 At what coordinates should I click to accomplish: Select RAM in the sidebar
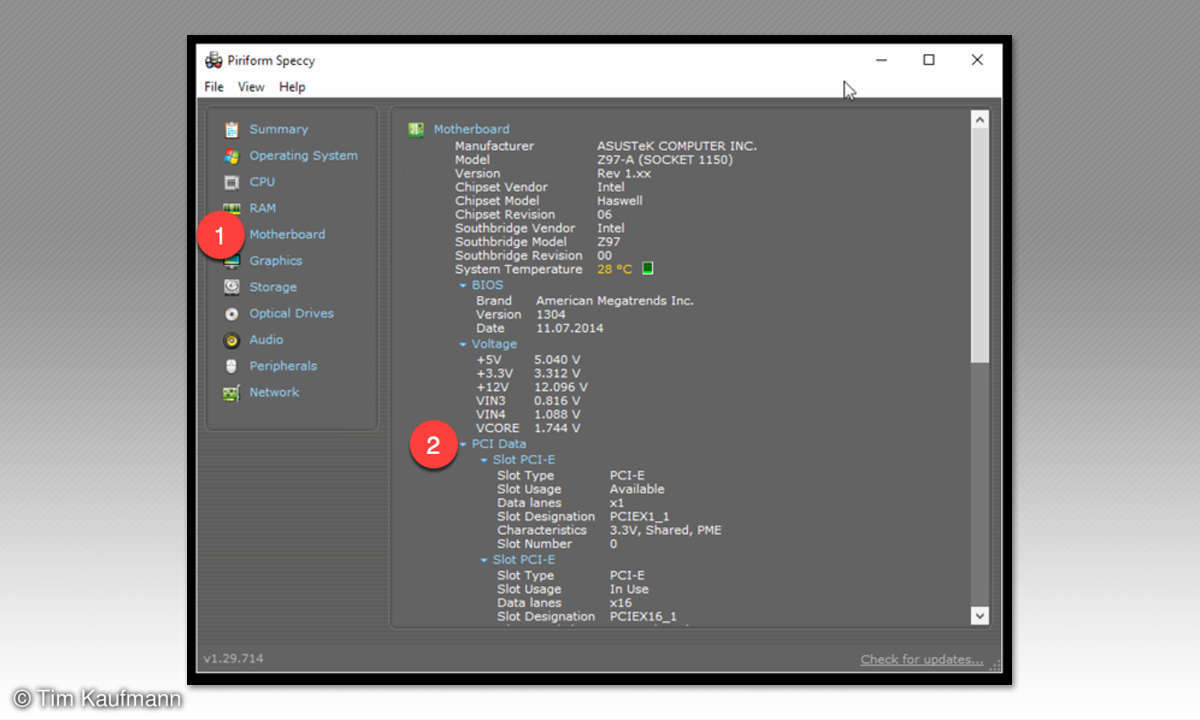tap(263, 208)
